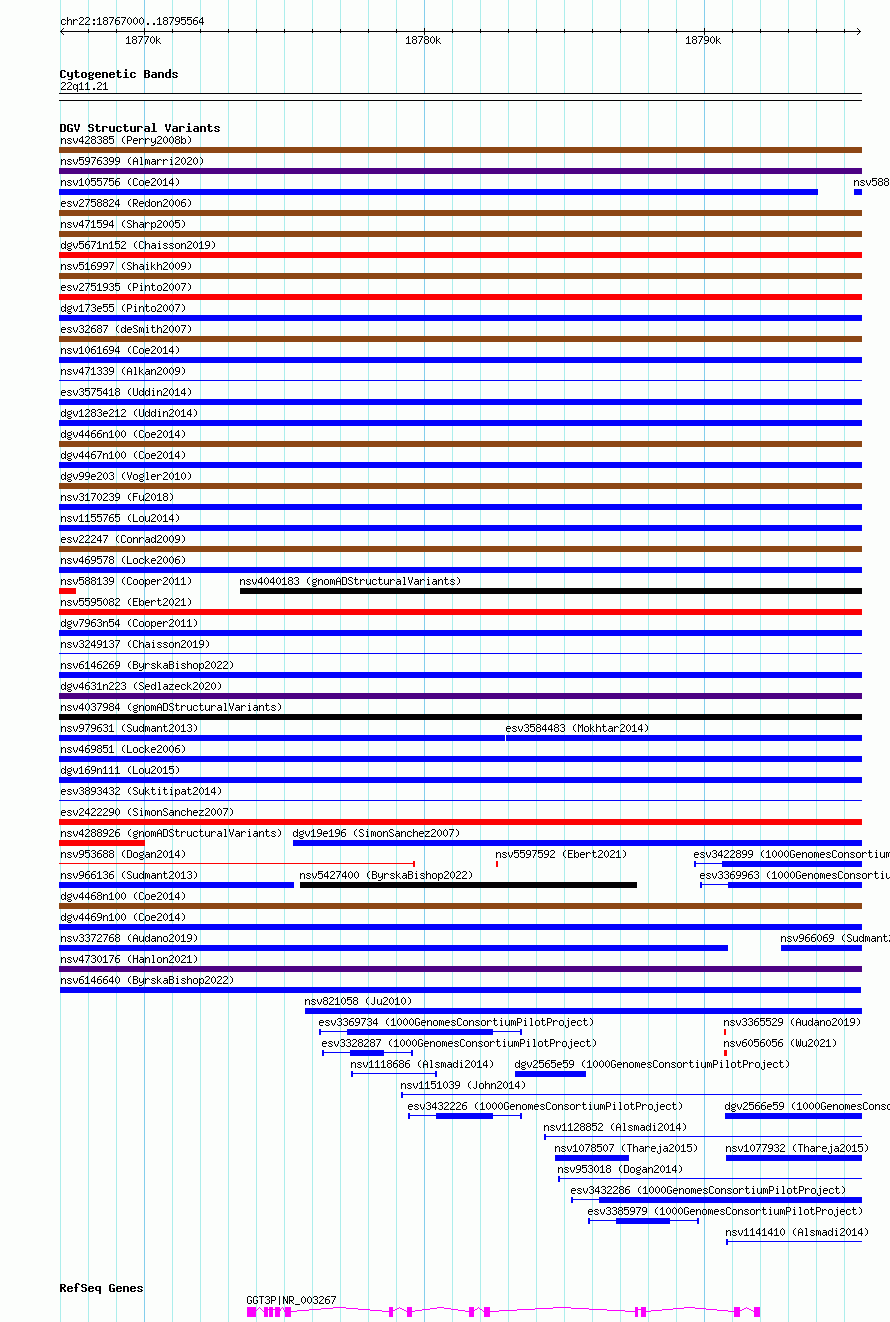The width and height of the screenshot is (890, 1322).
Task: Click nsv1061694 (Coe2014) label
Action: point(120,350)
